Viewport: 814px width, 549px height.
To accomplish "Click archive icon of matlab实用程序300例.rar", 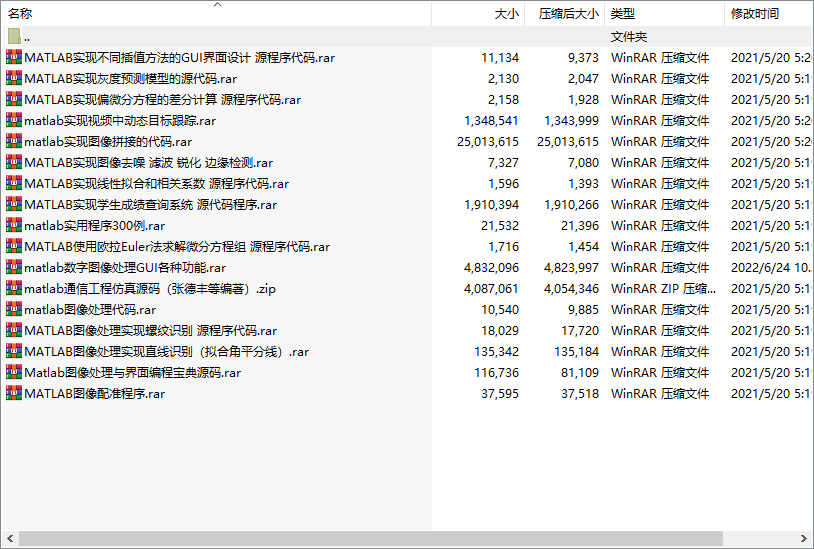I will coord(14,225).
